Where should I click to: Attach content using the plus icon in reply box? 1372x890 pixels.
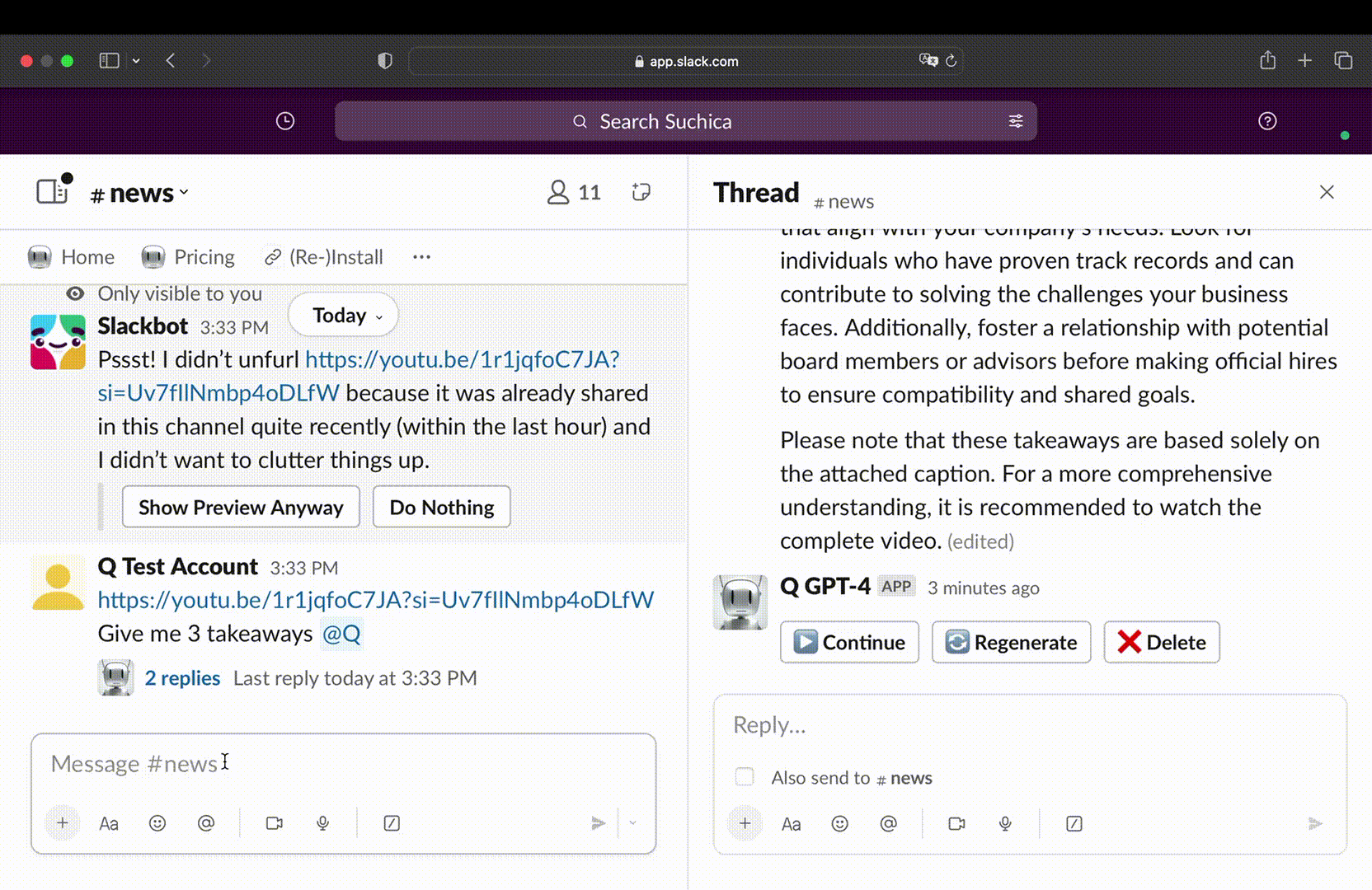tap(745, 823)
